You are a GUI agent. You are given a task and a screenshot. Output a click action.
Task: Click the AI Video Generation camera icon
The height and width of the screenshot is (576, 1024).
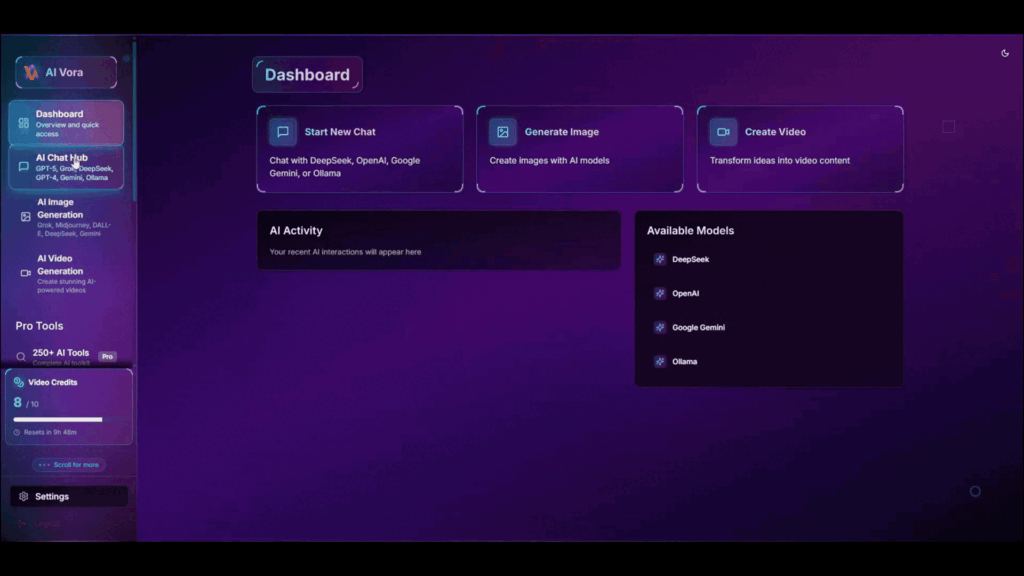point(26,273)
